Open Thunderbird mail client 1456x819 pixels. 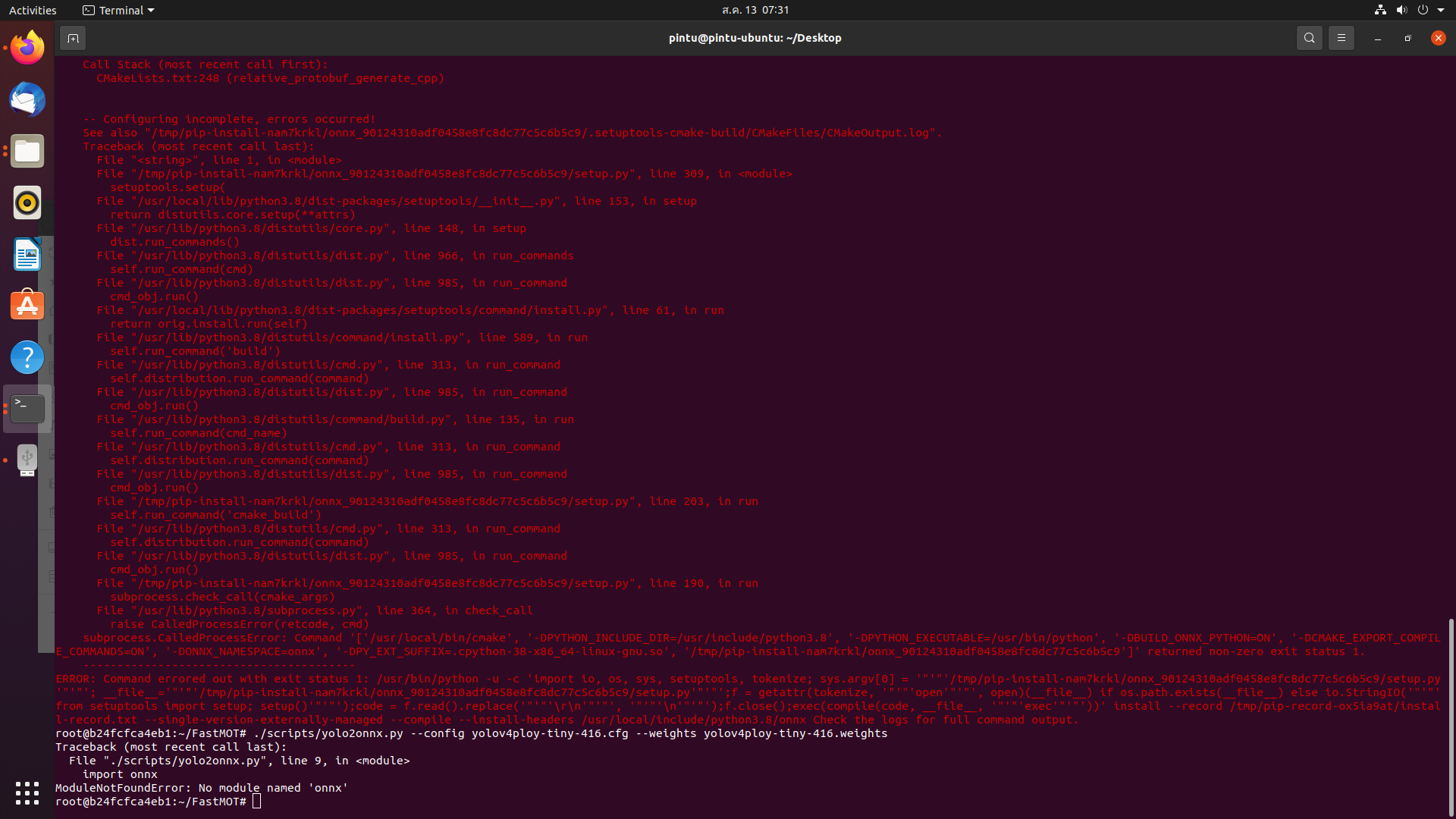(27, 99)
